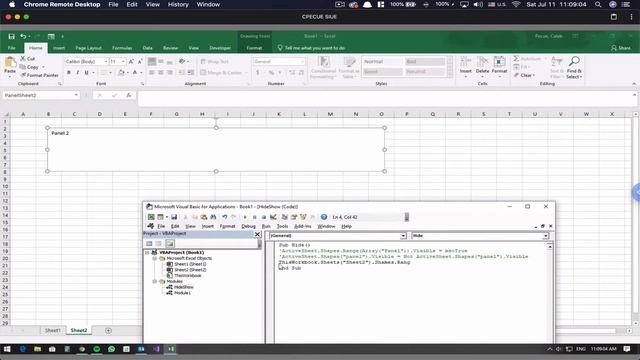
Task: Click Reset stop icon in VBA toolbar
Action: (x=264, y=217)
